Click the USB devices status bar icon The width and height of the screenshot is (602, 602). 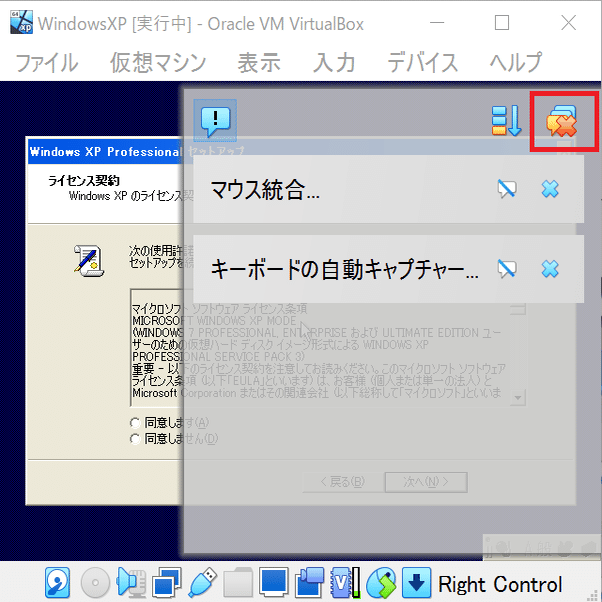(203, 582)
